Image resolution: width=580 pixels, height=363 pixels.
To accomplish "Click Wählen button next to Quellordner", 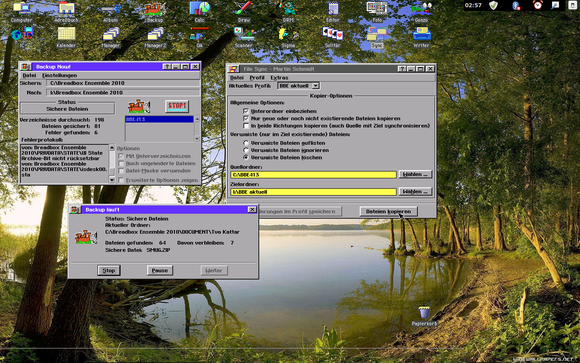I will pyautogui.click(x=415, y=174).
